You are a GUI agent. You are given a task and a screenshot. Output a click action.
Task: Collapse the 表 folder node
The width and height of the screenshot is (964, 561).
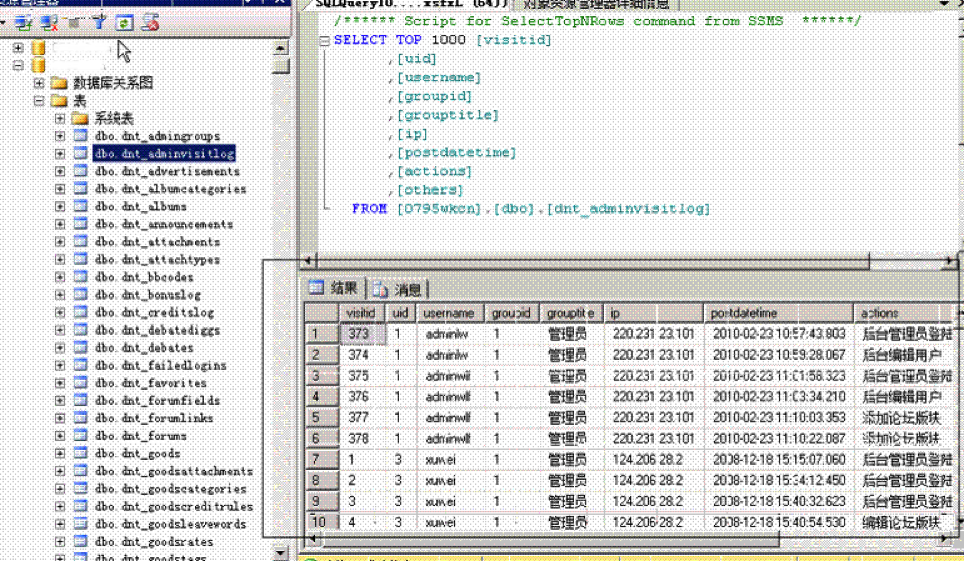coord(39,101)
